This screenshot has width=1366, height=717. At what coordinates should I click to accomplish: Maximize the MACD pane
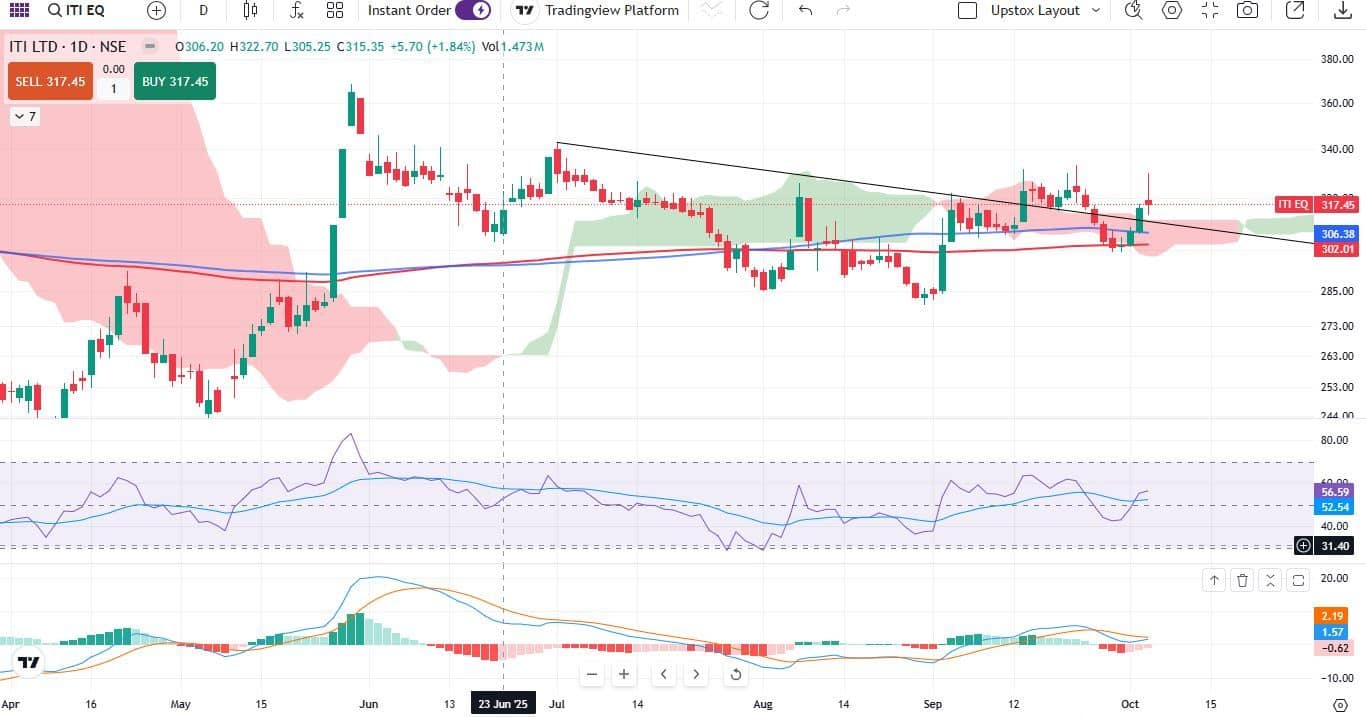(1298, 580)
